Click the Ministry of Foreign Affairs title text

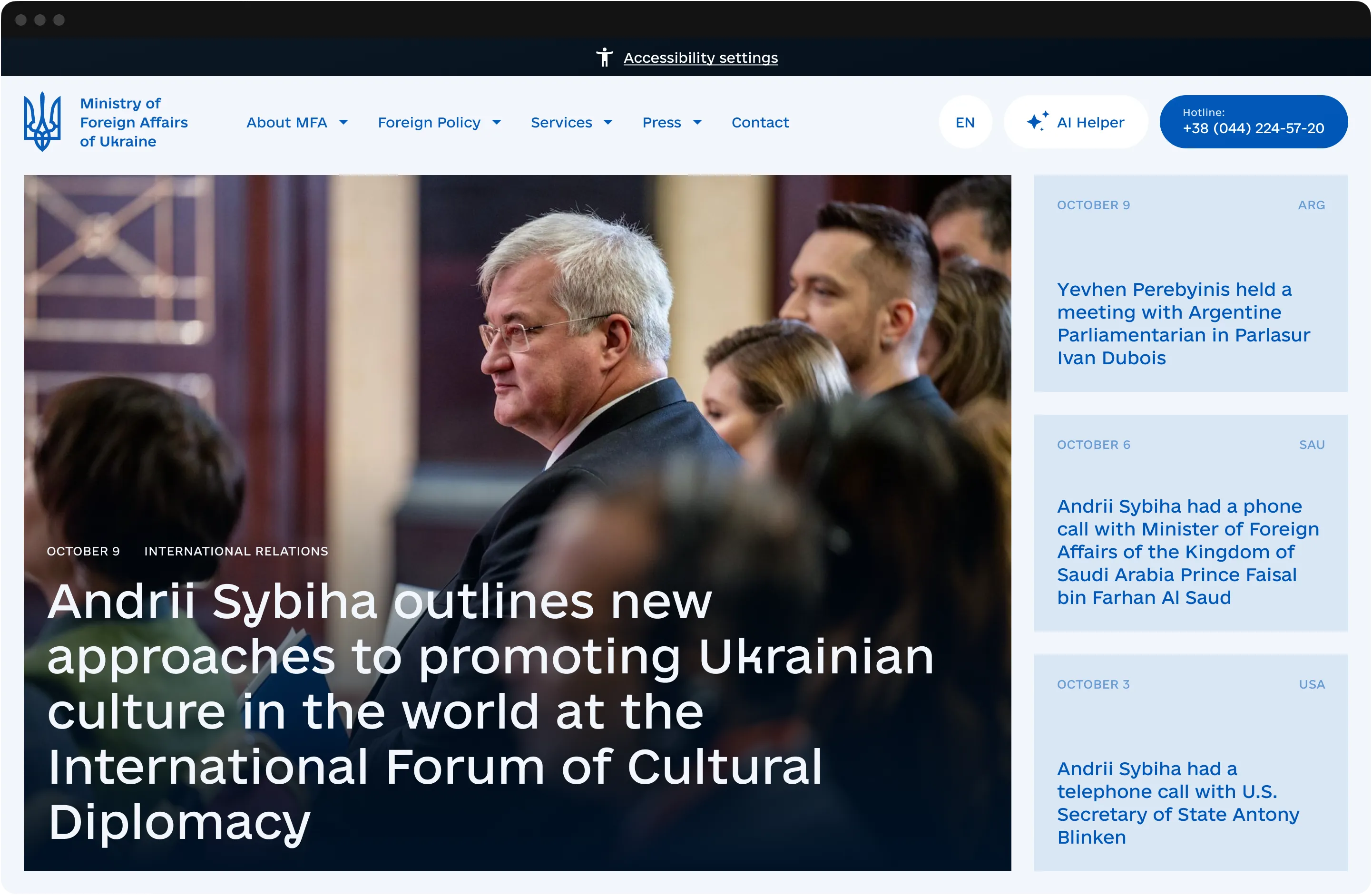134,122
